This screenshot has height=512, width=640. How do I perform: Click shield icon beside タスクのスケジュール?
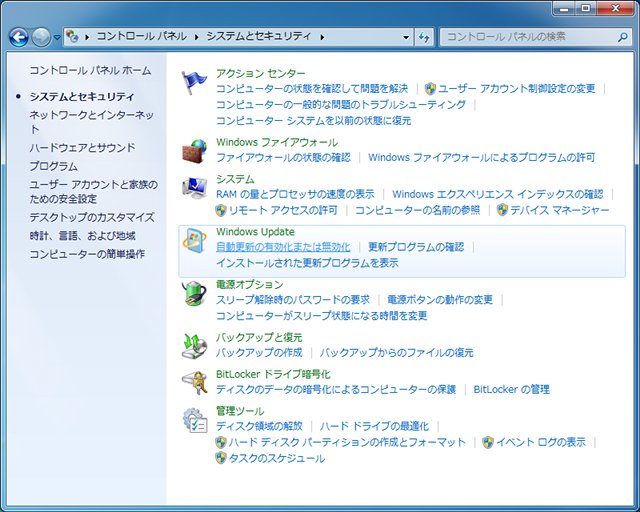pyautogui.click(x=221, y=458)
